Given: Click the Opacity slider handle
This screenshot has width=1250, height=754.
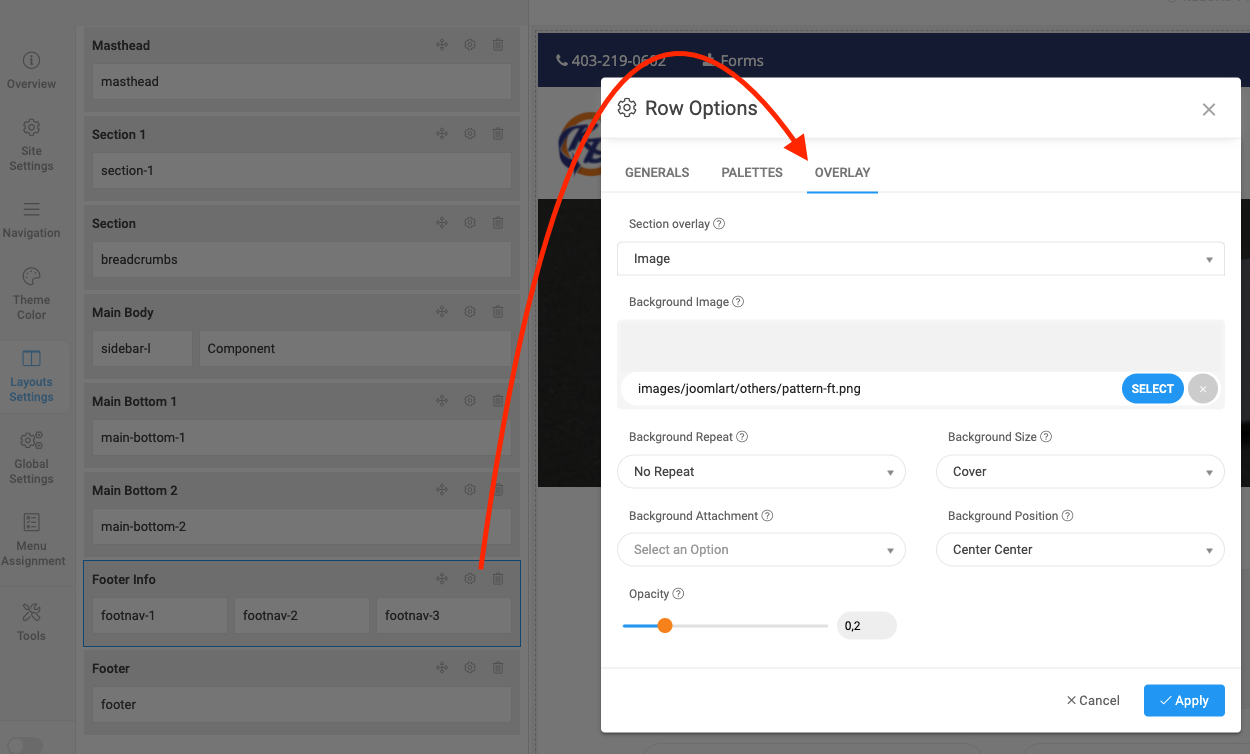Looking at the screenshot, I should point(665,626).
